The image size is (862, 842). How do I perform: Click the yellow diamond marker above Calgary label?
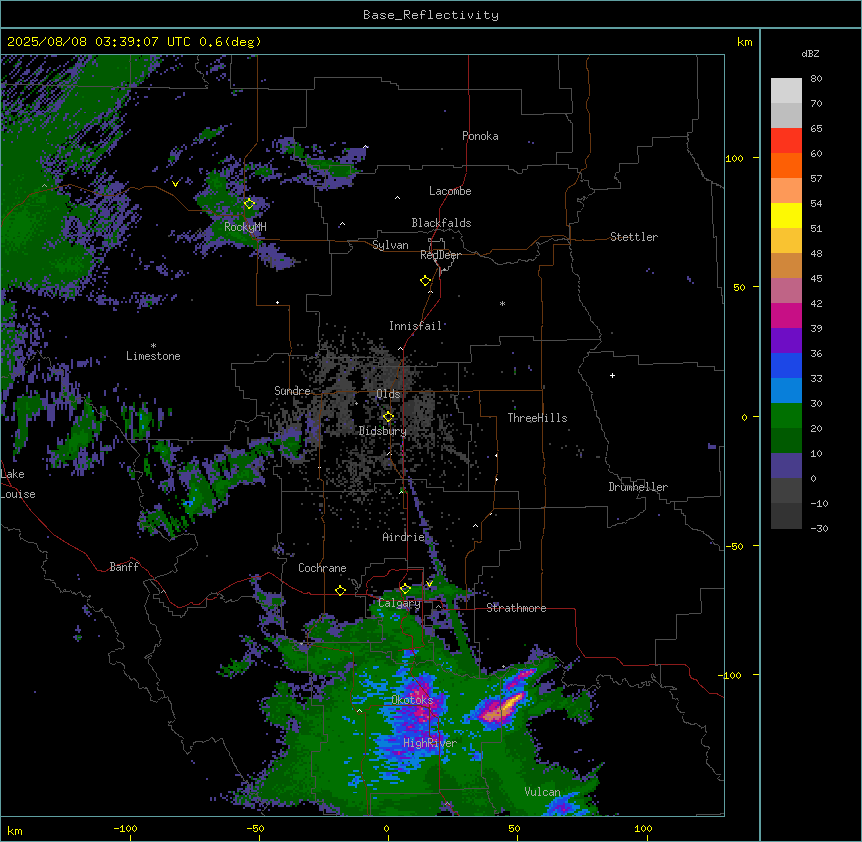tap(405, 588)
